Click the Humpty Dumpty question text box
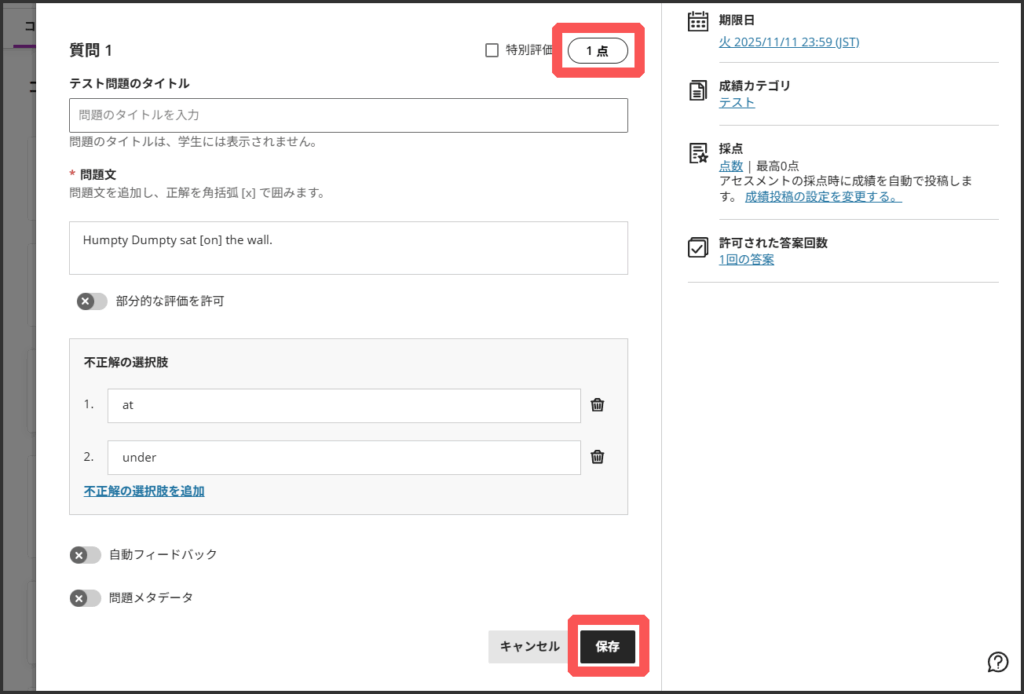1024x694 pixels. tap(348, 247)
